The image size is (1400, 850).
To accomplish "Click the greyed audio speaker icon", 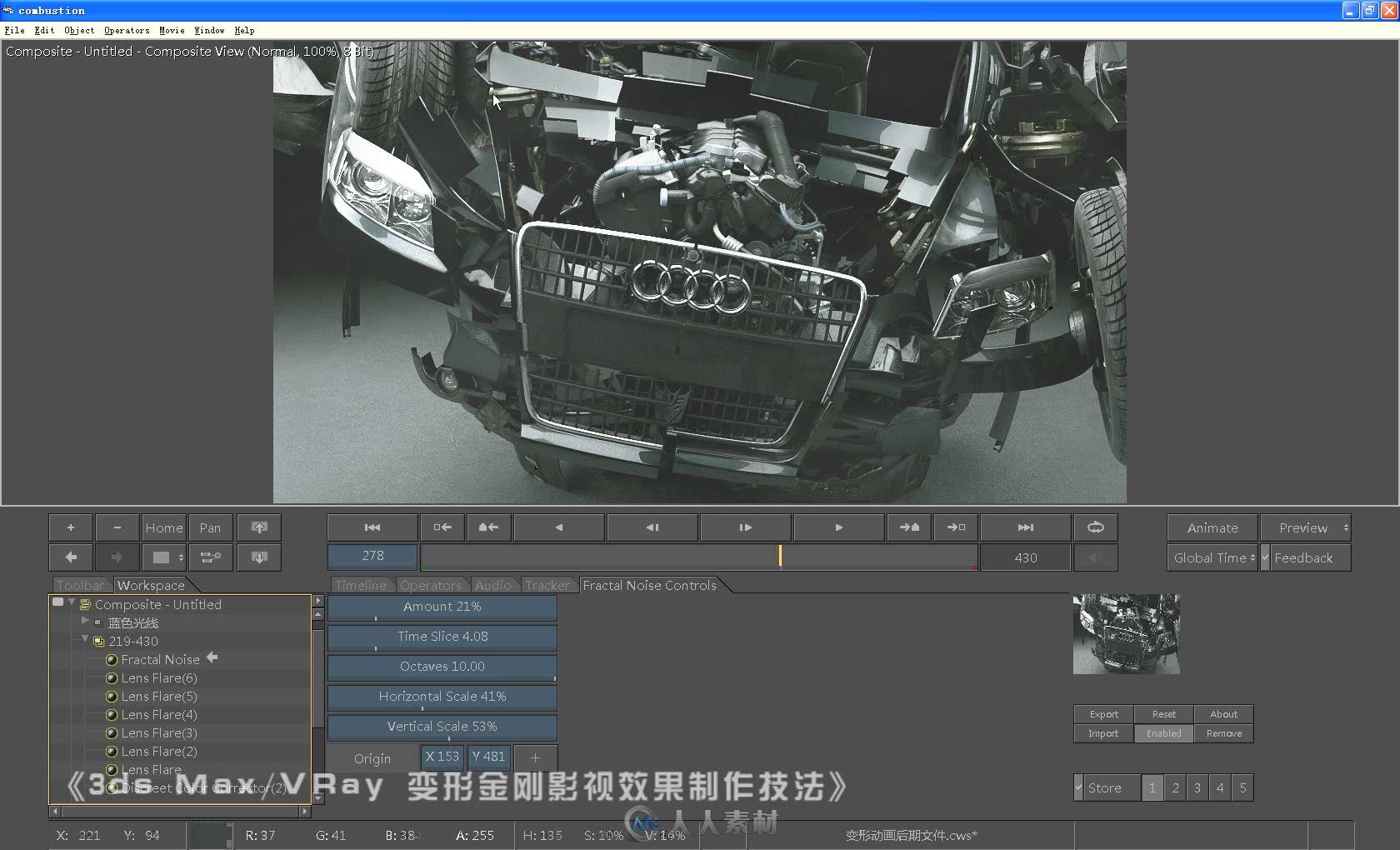I will (x=1096, y=557).
